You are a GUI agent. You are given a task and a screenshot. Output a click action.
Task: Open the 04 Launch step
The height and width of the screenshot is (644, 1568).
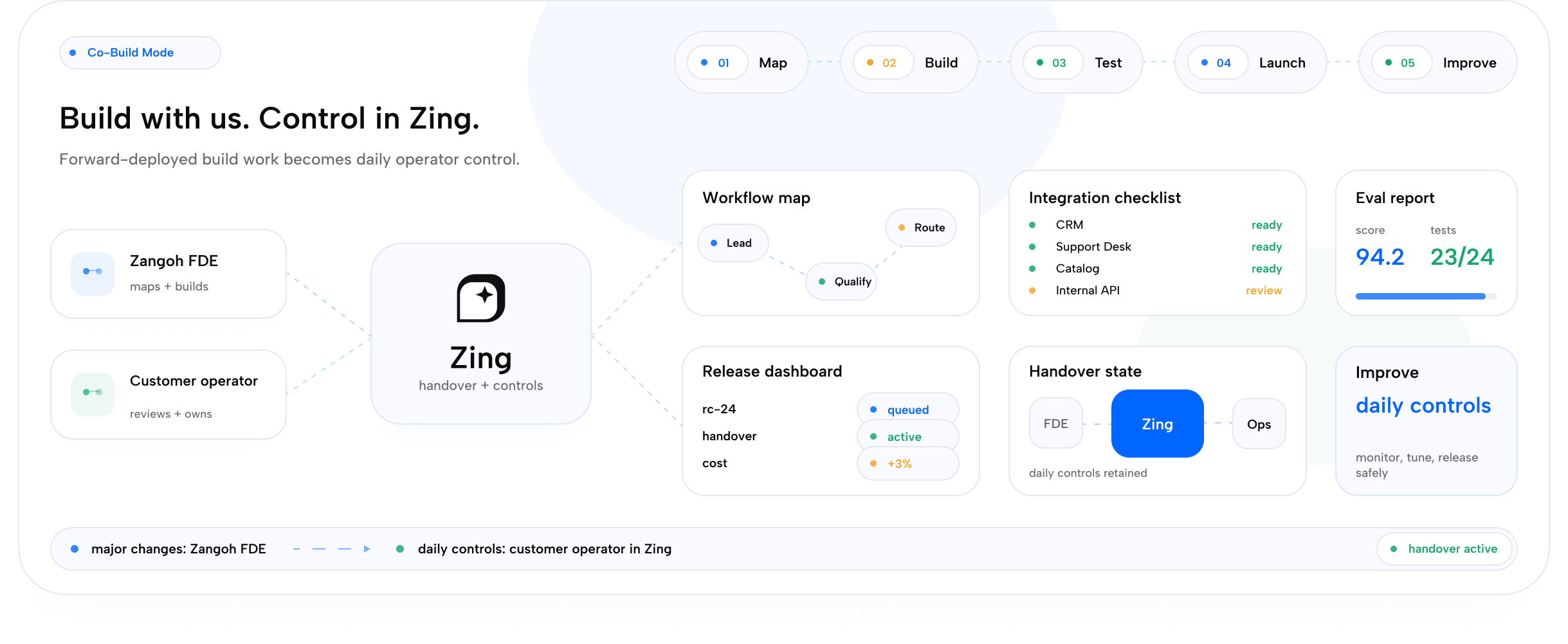[x=1250, y=62]
